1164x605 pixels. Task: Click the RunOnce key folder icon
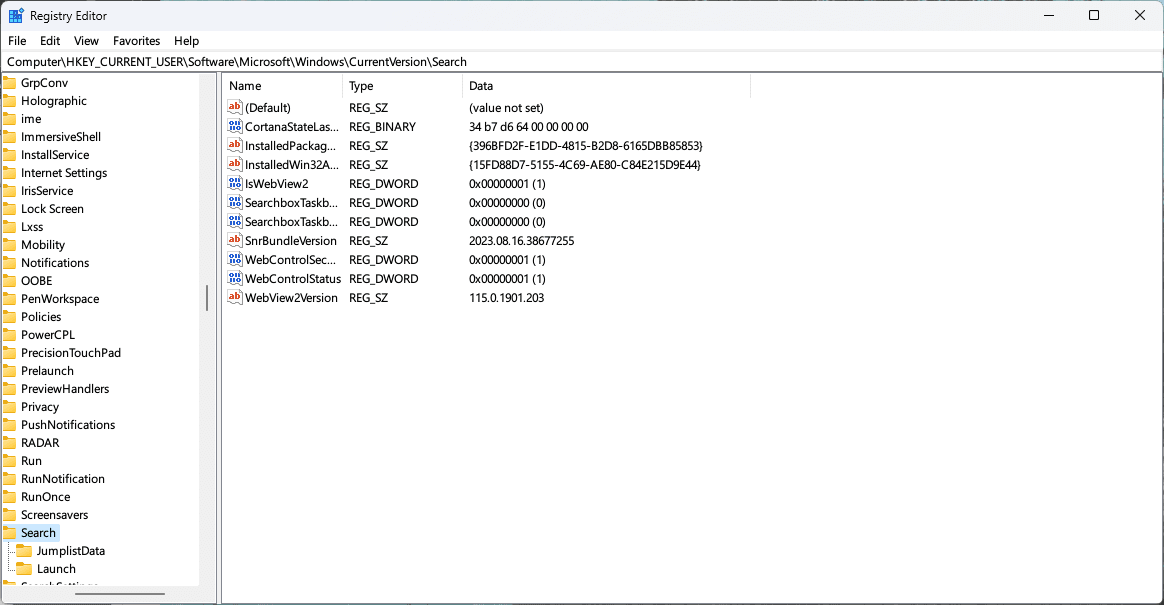[9, 497]
